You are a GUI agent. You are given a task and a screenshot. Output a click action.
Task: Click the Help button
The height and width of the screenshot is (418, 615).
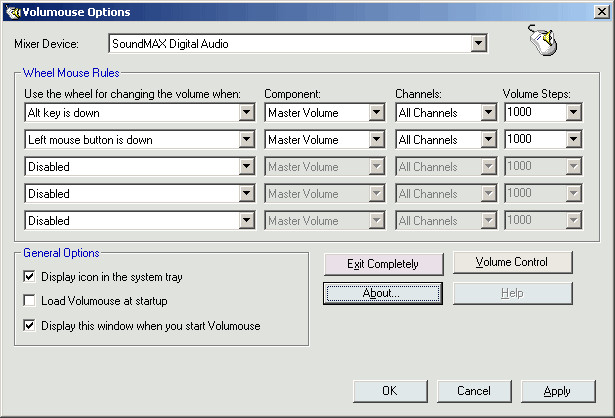[512, 293]
